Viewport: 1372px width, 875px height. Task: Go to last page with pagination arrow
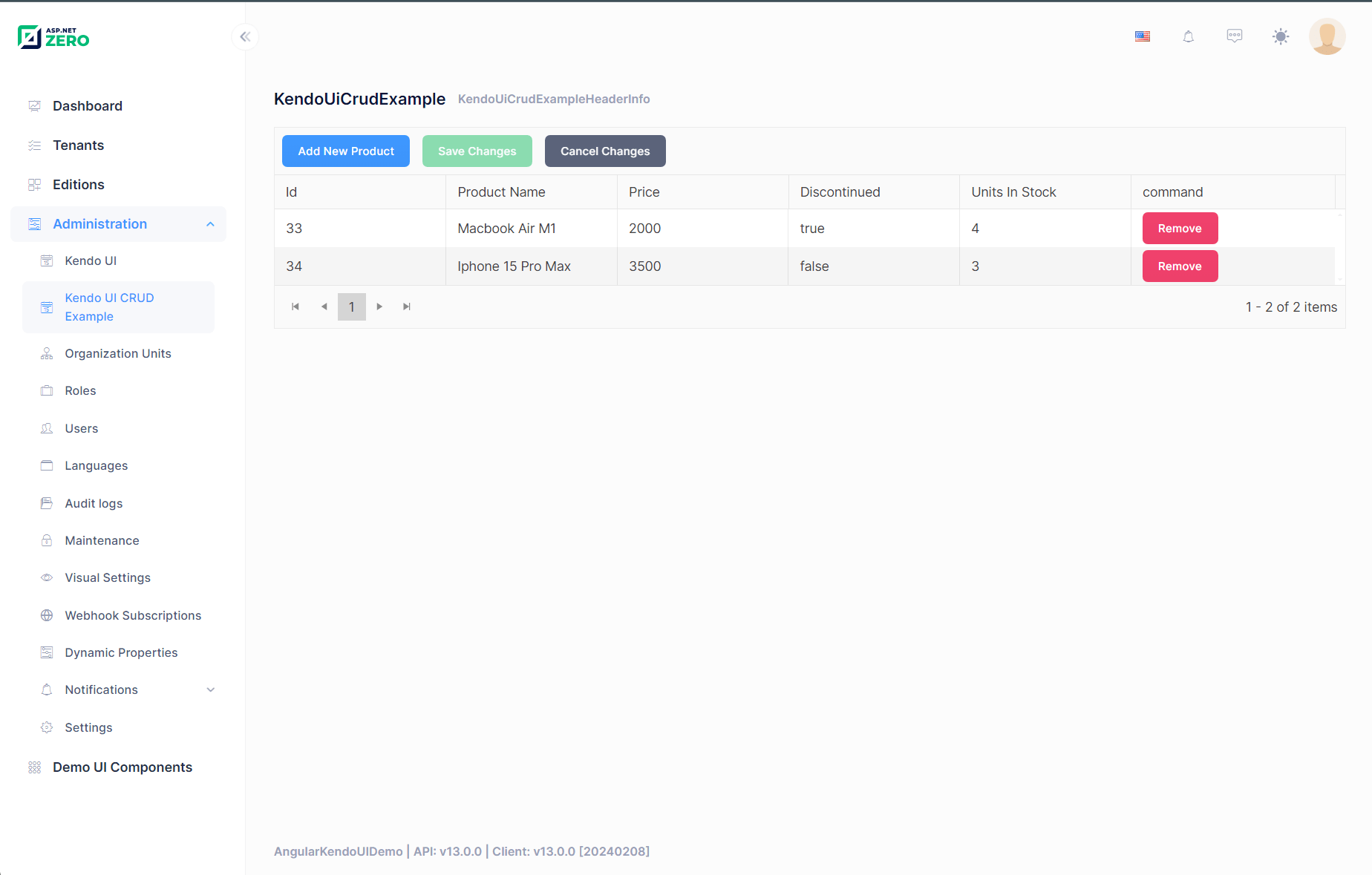click(407, 306)
